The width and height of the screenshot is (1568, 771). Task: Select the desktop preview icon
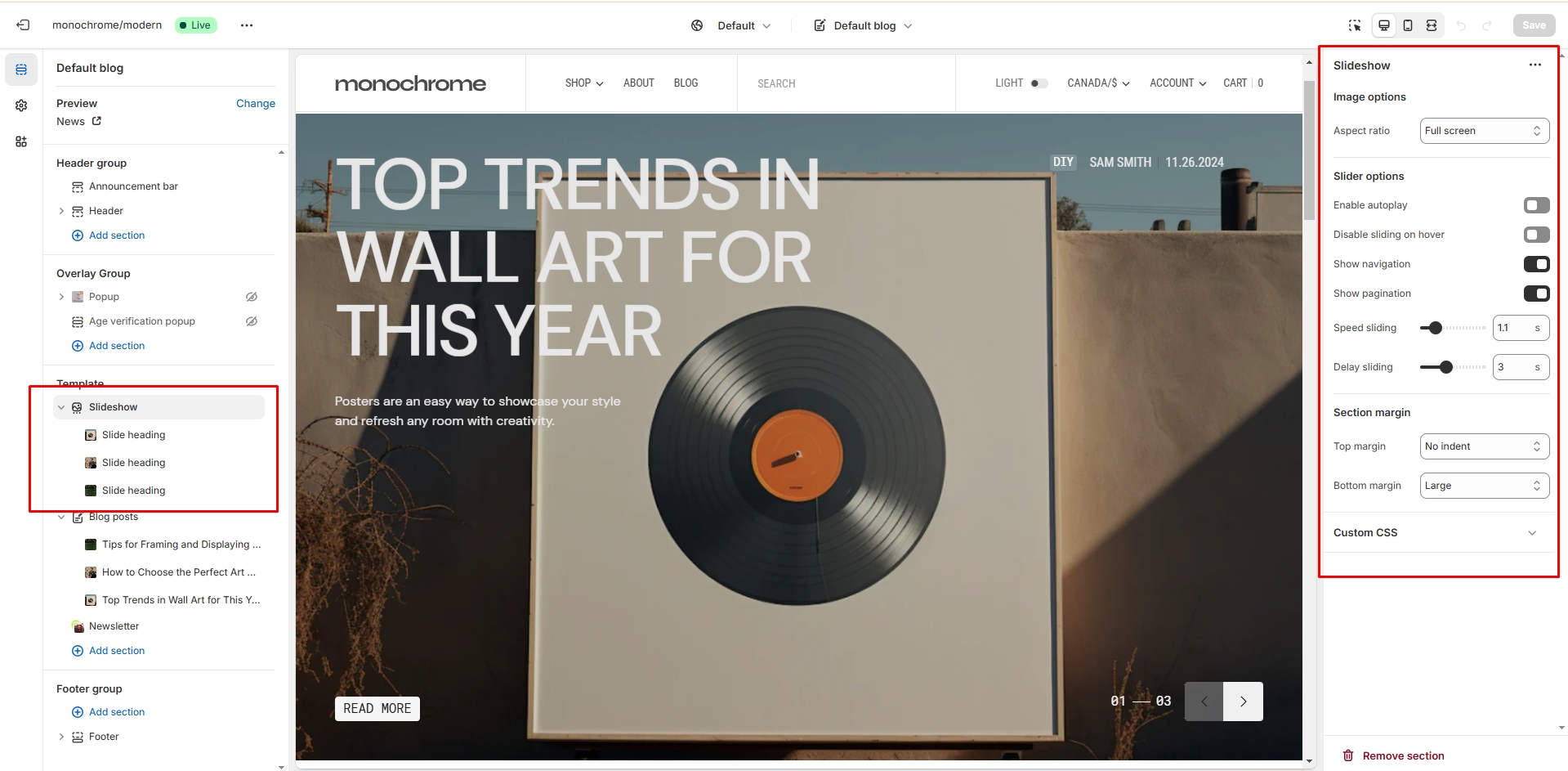point(1384,25)
